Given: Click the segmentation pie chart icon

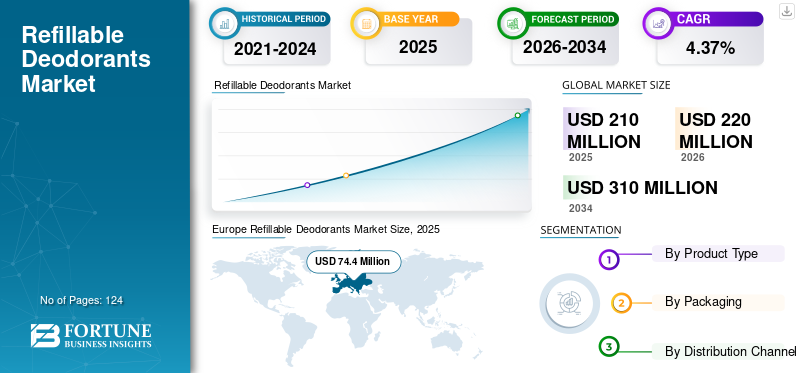Looking at the screenshot, I should click(570, 304).
